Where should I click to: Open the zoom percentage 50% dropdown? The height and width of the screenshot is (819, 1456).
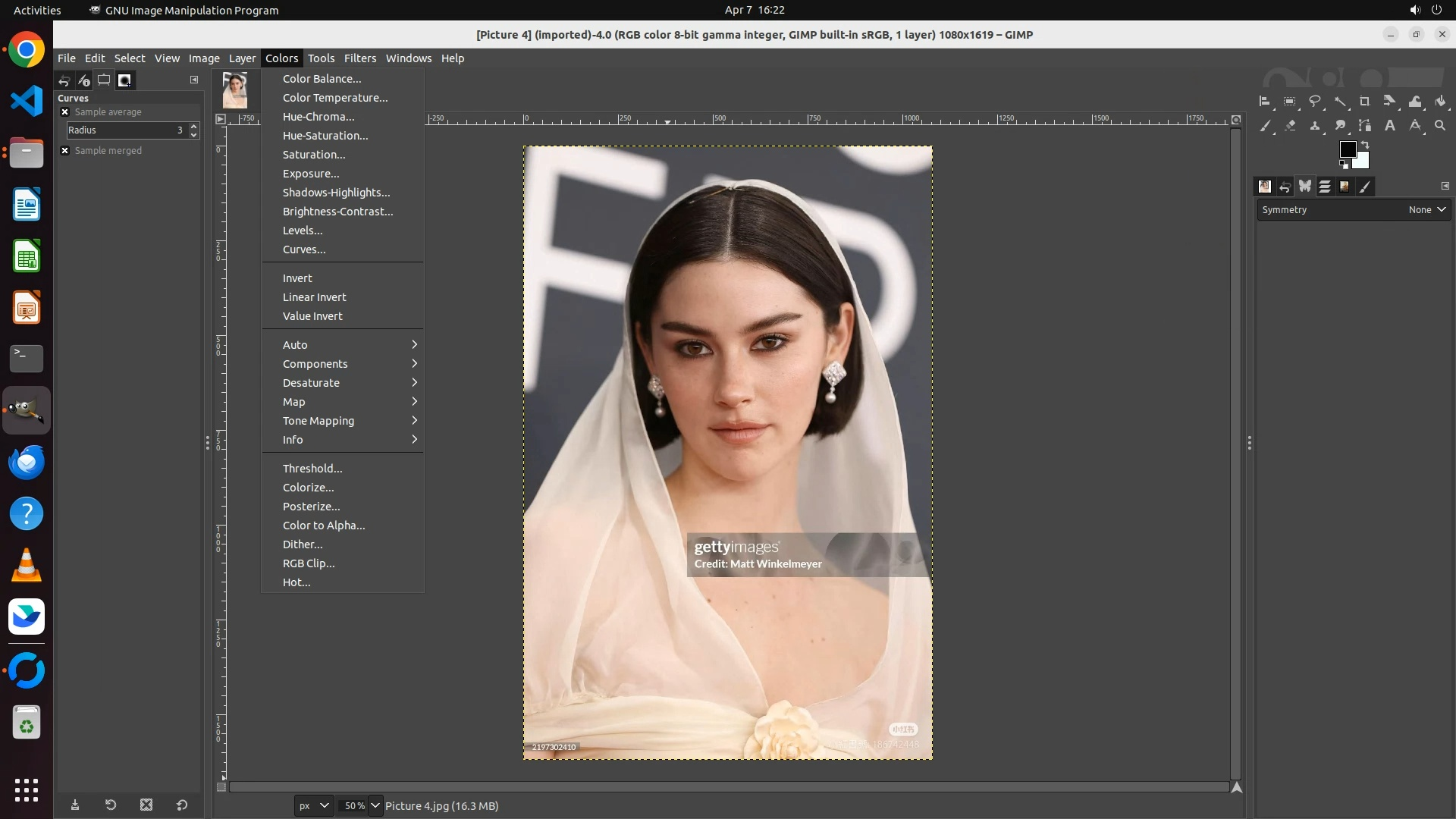[375, 805]
